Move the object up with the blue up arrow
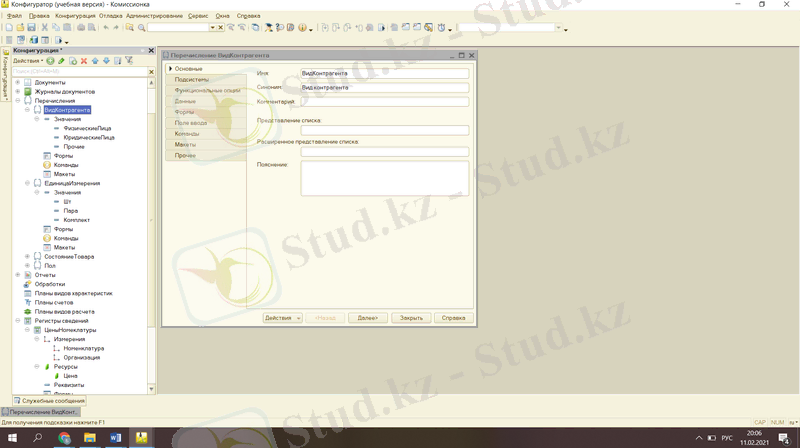This screenshot has height=448, width=800. click(95, 61)
